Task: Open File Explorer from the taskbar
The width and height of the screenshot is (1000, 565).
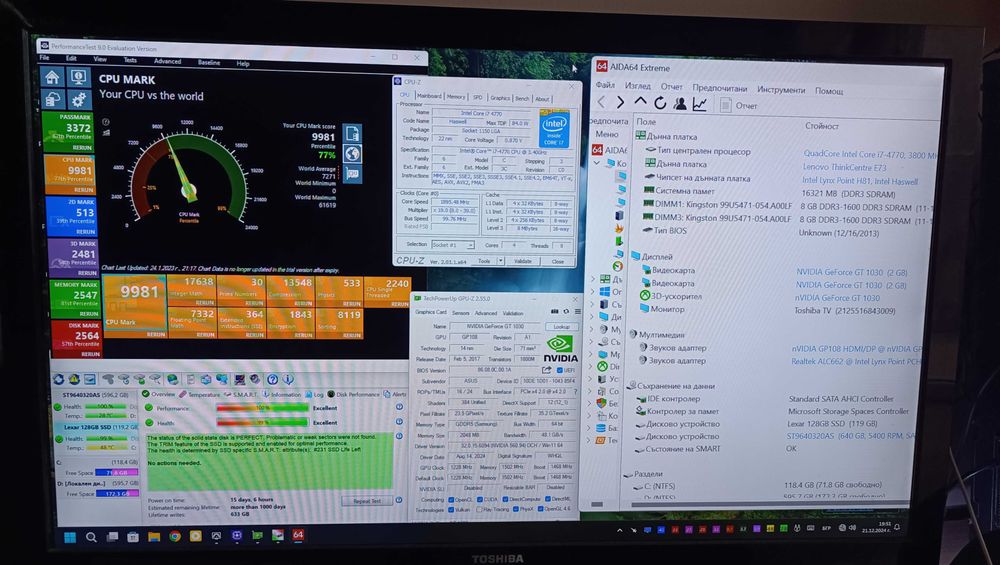Action: (154, 537)
